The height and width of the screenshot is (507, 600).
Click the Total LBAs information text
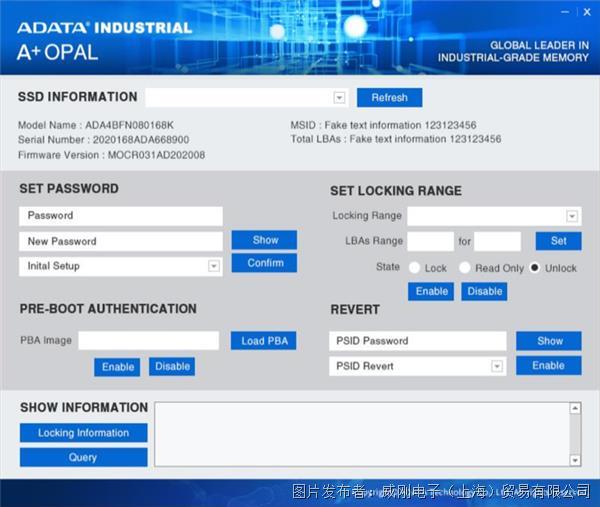coord(396,139)
